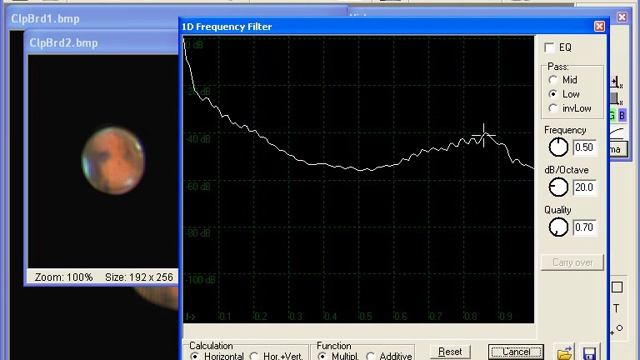Click the dB/Octave knob
Image resolution: width=640 pixels, height=360 pixels.
pos(558,187)
